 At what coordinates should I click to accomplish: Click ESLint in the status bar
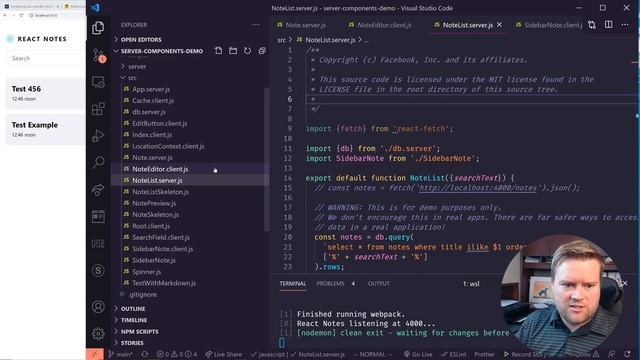(453, 354)
